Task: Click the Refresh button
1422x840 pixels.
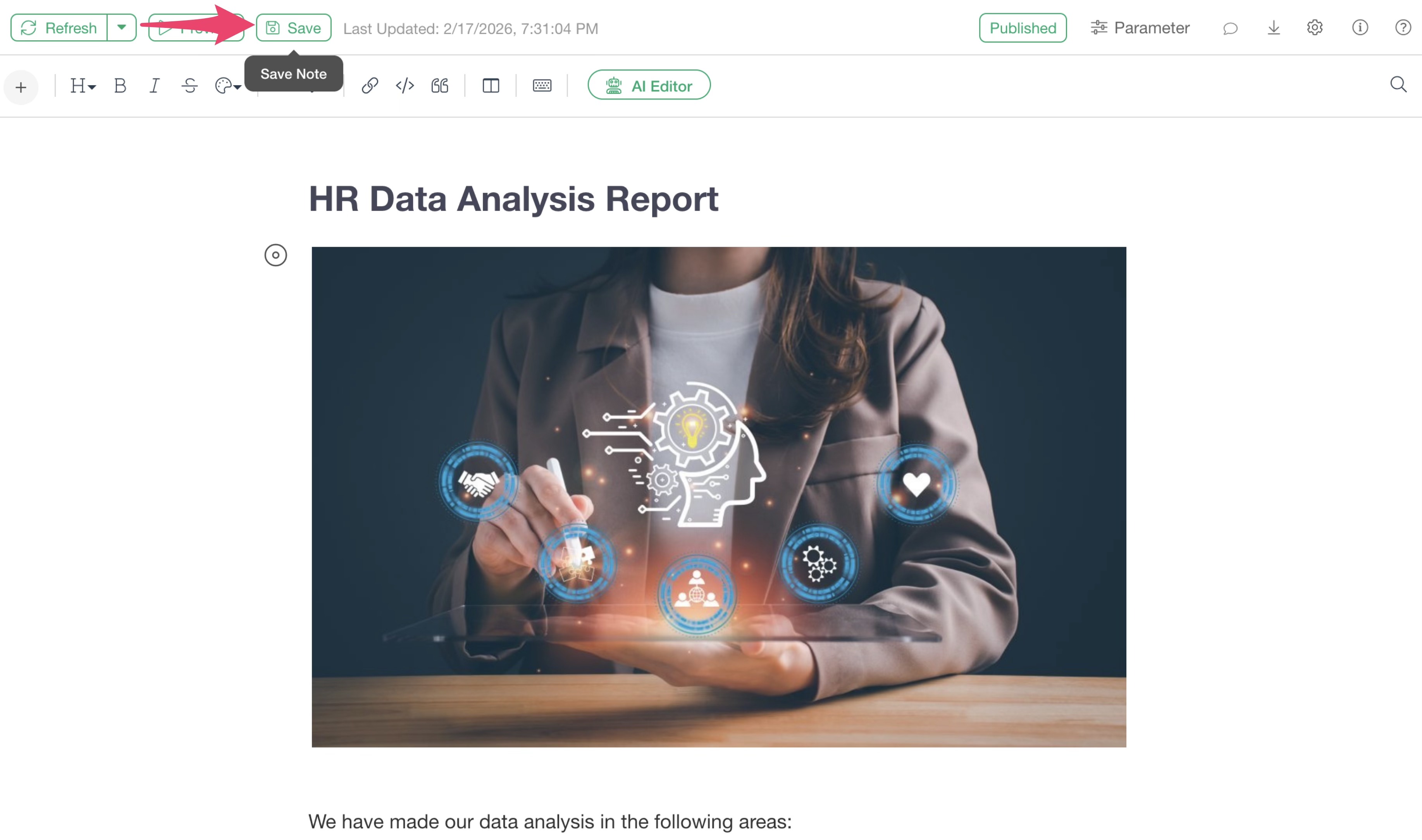Action: (x=59, y=28)
